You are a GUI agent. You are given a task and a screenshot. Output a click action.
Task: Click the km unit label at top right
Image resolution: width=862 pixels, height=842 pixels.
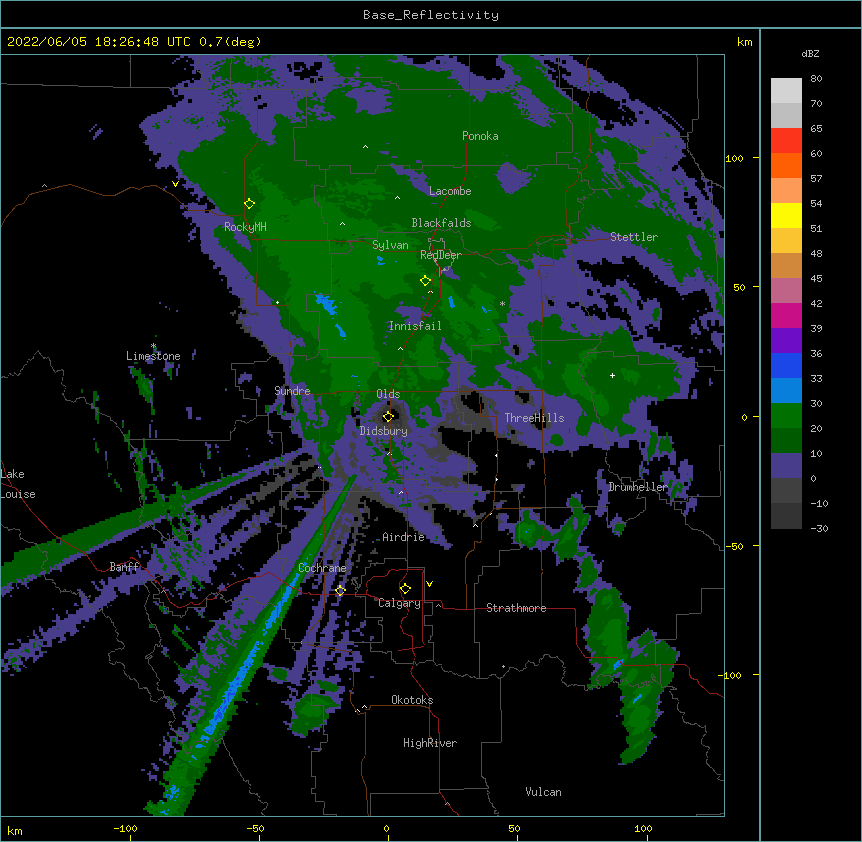(745, 42)
